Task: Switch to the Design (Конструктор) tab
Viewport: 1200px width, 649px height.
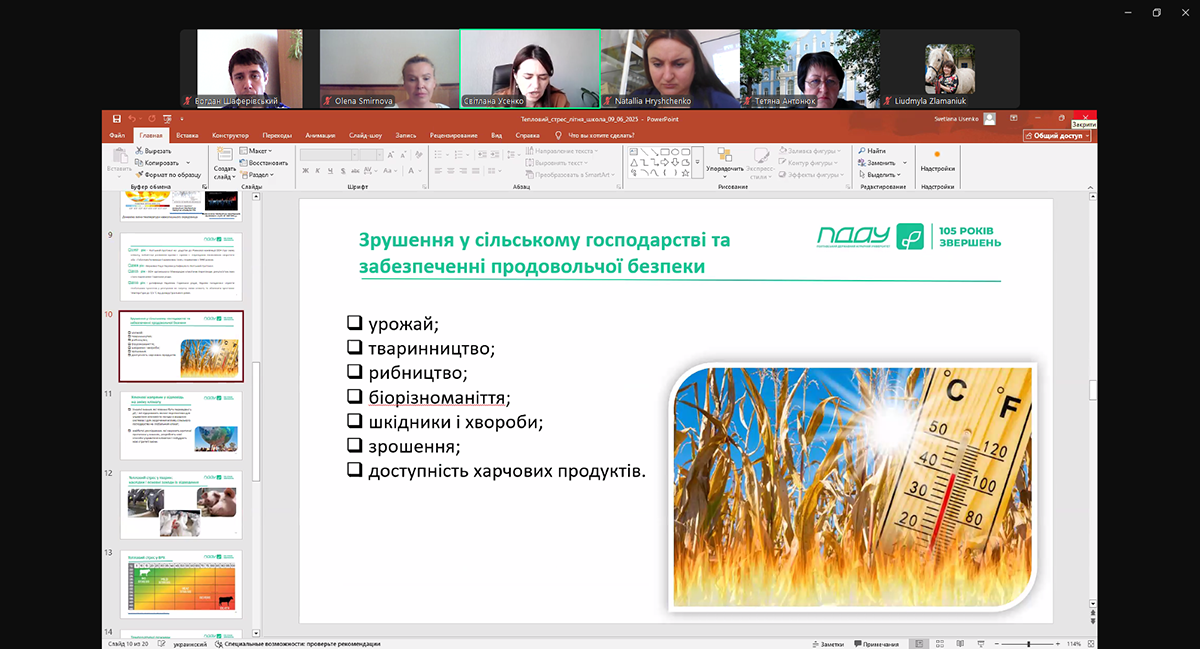Action: pyautogui.click(x=230, y=135)
